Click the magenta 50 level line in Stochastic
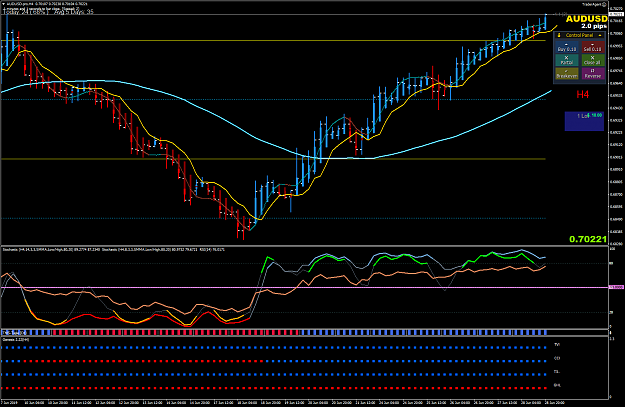The image size is (625, 407). (x=305, y=287)
